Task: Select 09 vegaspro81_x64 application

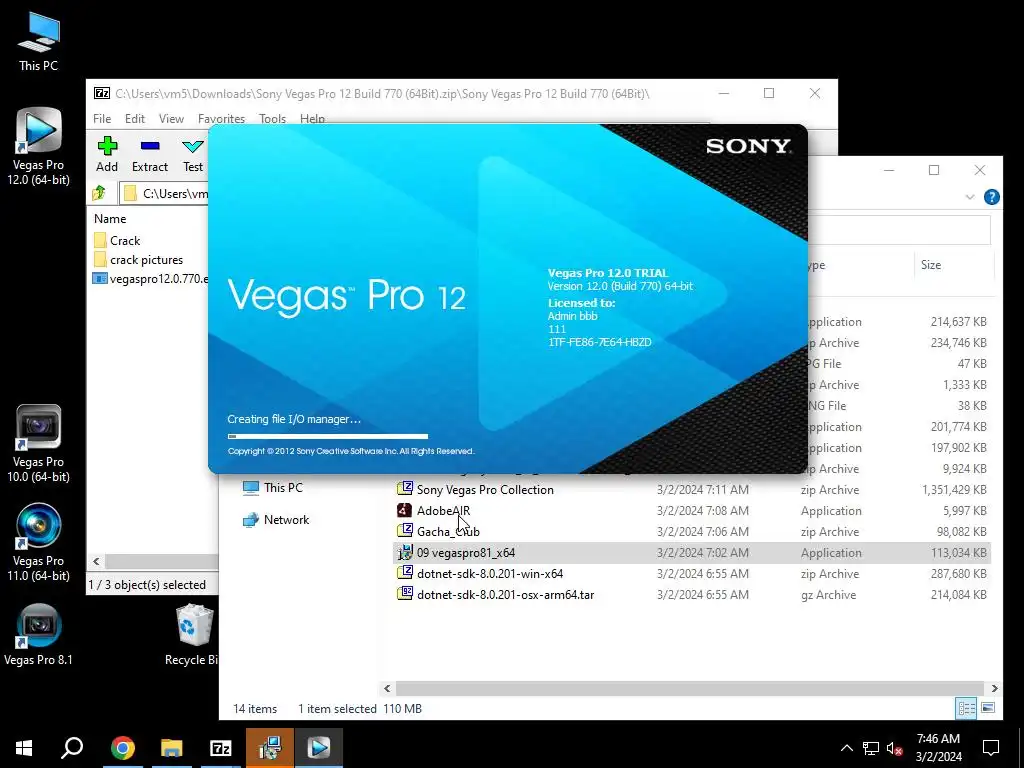Action: (692, 552)
